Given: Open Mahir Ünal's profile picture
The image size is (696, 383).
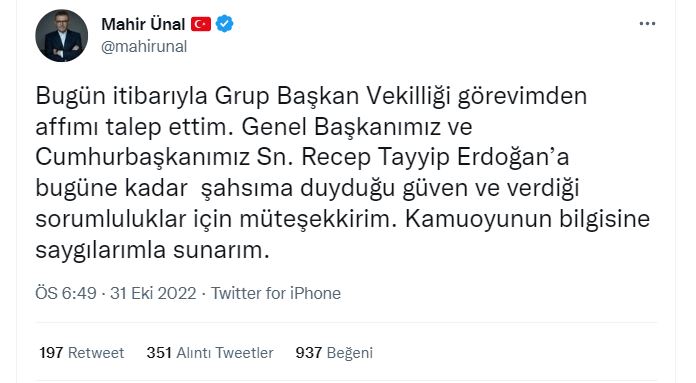Looking at the screenshot, I should click(61, 36).
